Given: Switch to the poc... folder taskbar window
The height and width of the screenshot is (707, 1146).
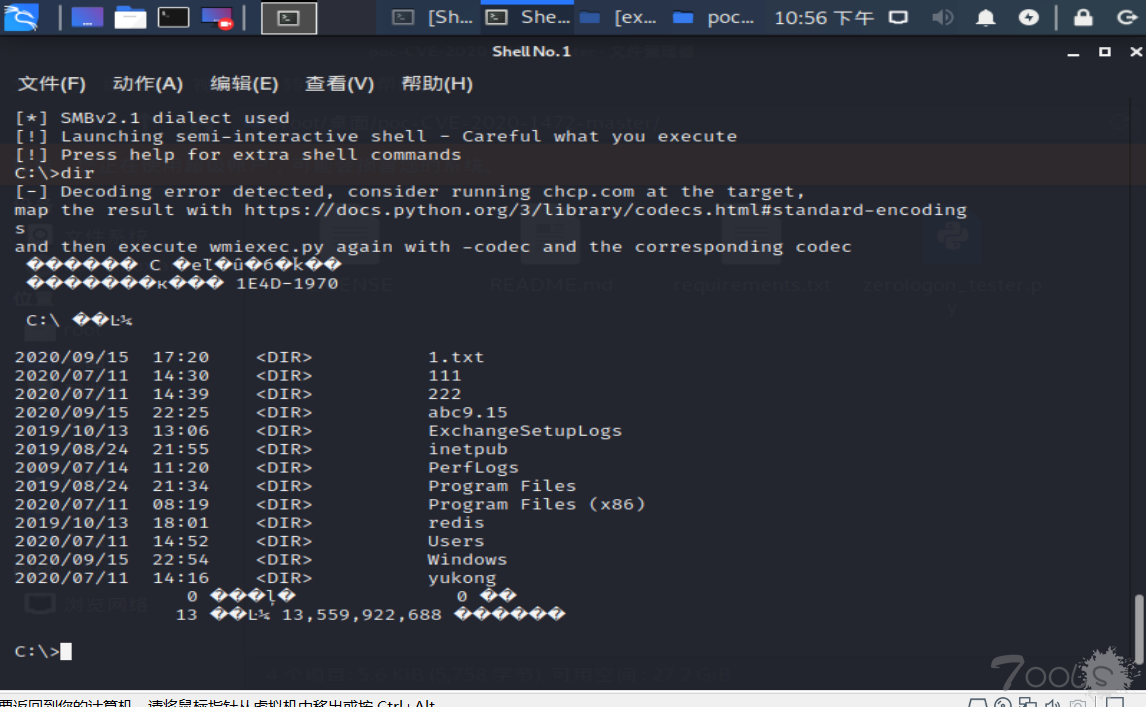Looking at the screenshot, I should click(713, 18).
